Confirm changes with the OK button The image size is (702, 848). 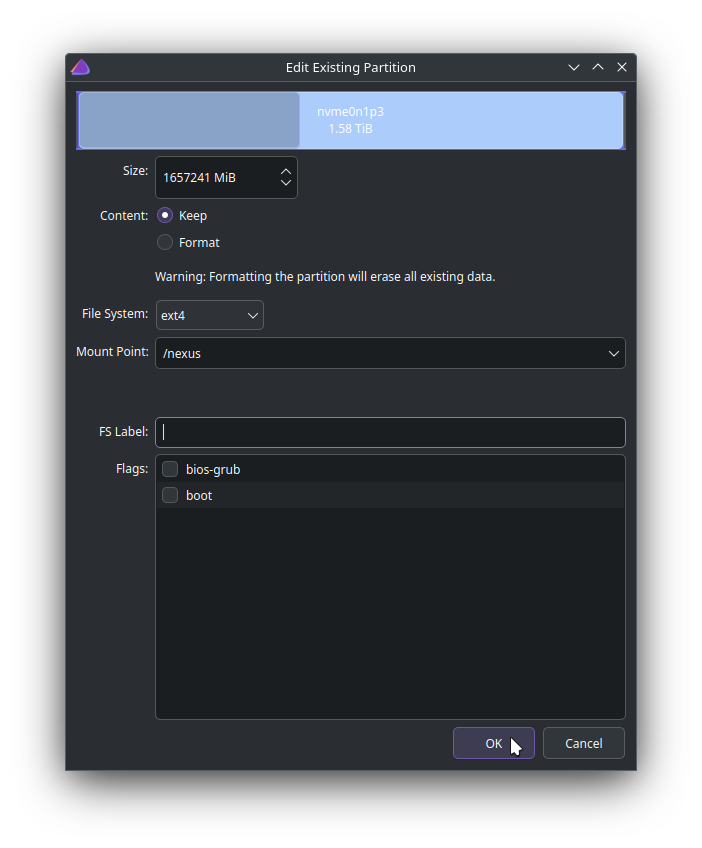(x=494, y=743)
